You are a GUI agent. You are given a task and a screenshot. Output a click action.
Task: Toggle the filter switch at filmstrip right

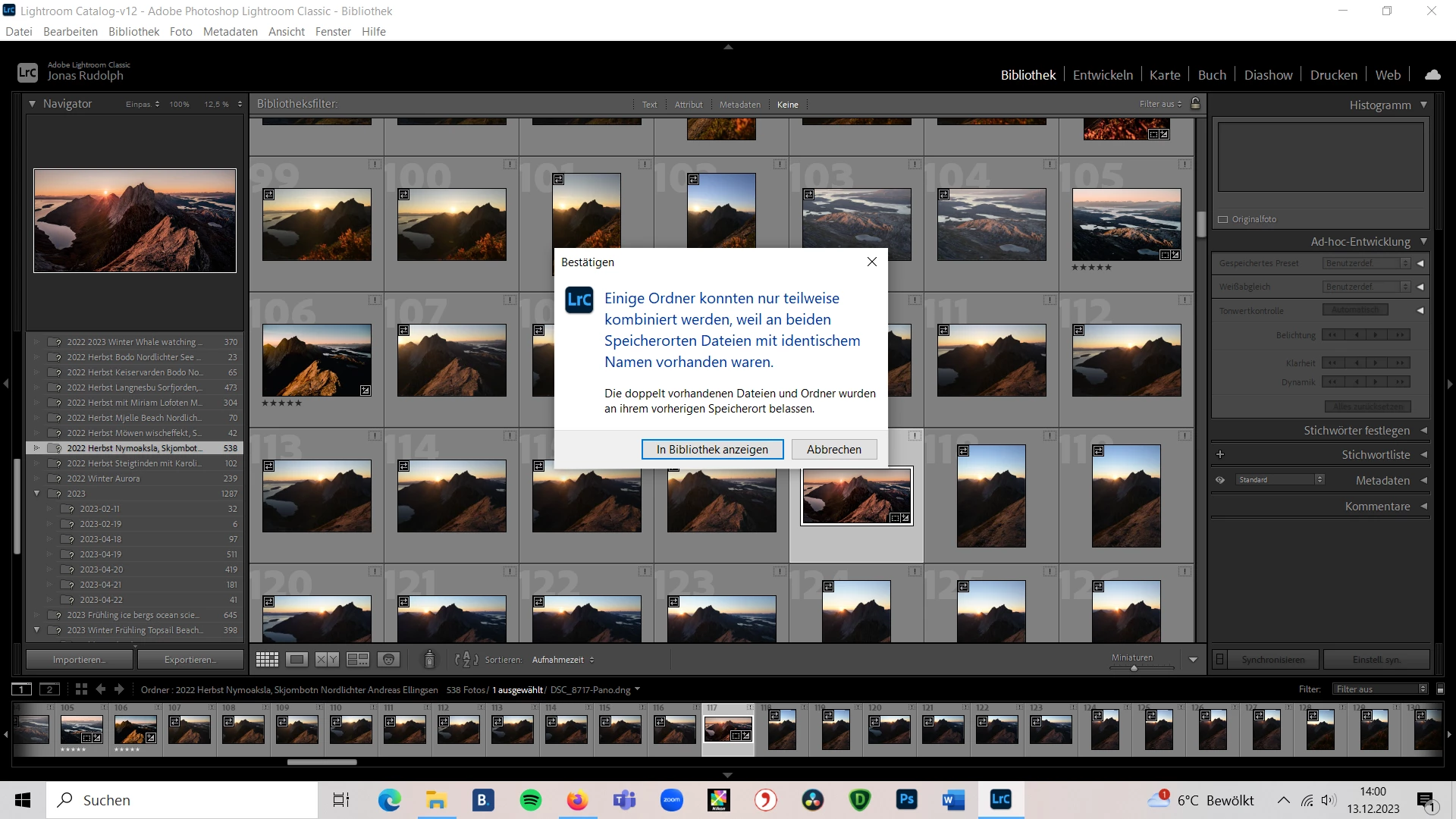pyautogui.click(x=1440, y=689)
